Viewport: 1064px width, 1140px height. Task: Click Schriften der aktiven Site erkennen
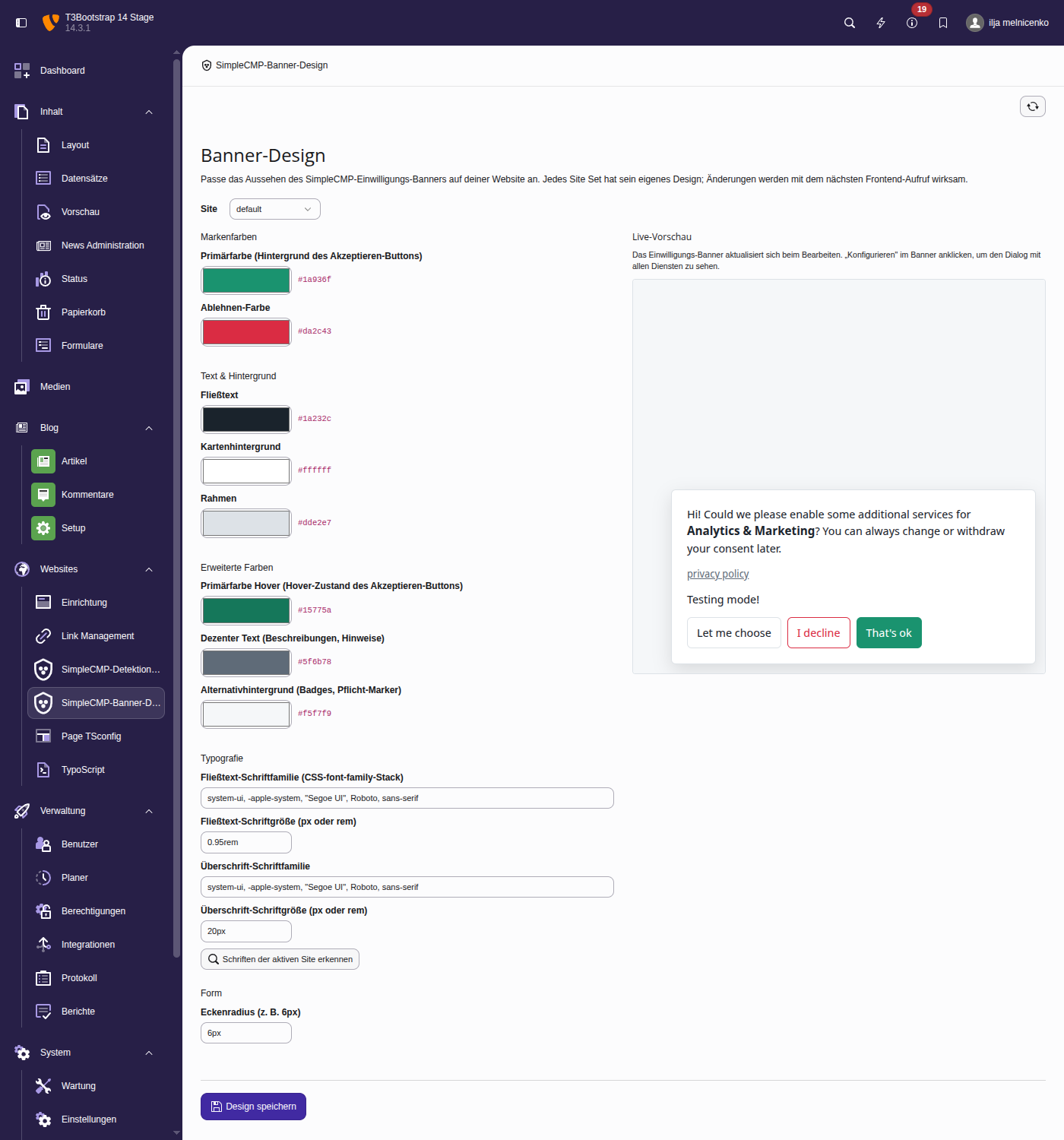click(280, 959)
